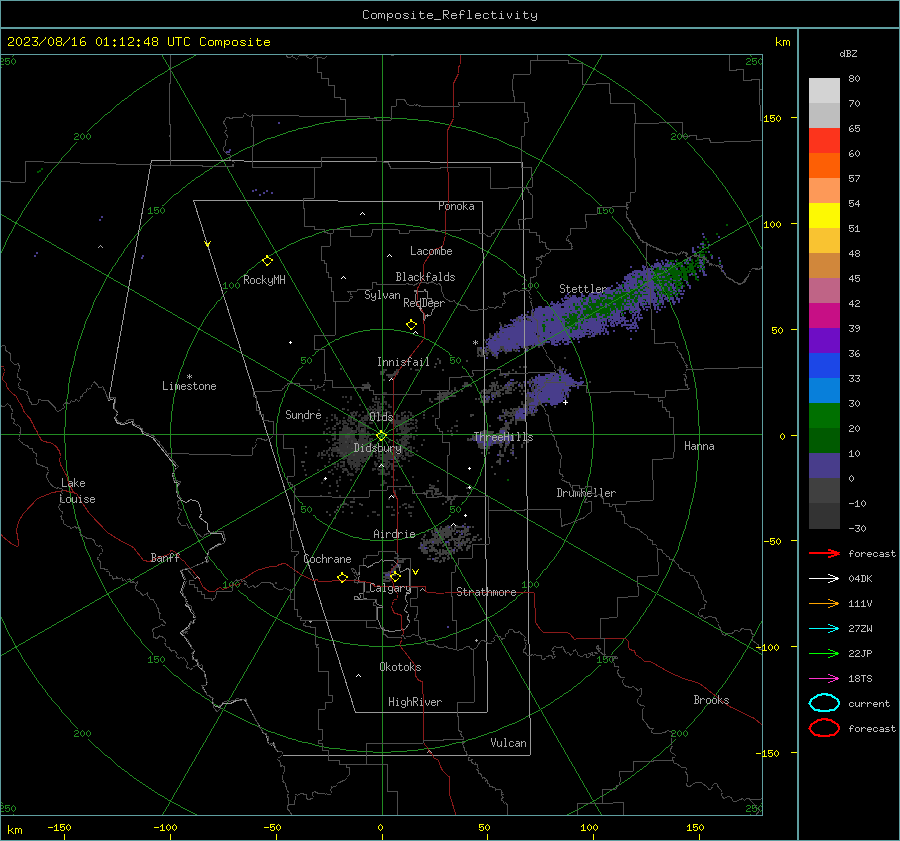Click the cyan 'current' ellipse in legend
Screen dimensions: 900x841
tap(824, 703)
